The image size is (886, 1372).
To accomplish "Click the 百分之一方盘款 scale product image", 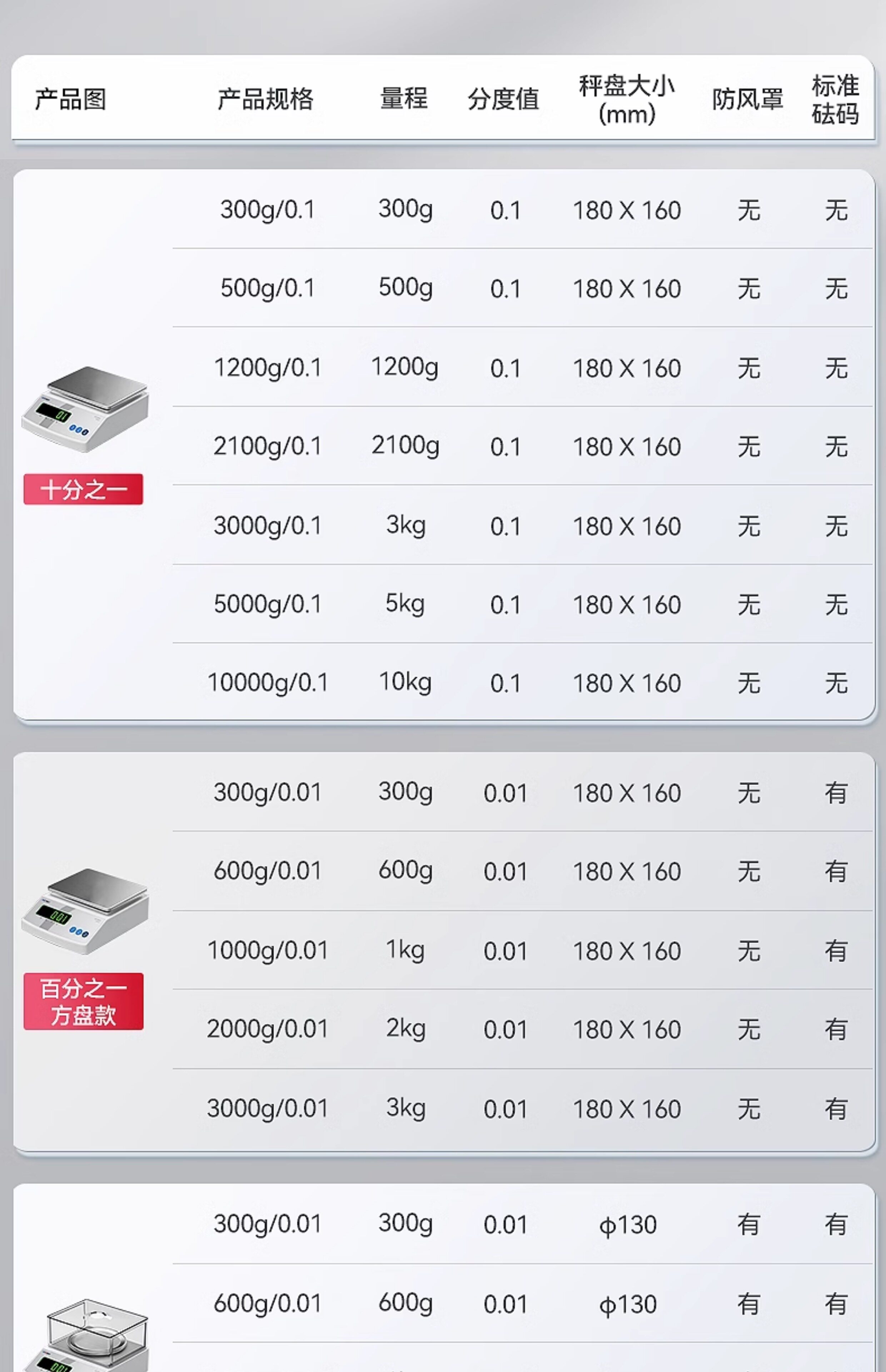I will (x=85, y=911).
